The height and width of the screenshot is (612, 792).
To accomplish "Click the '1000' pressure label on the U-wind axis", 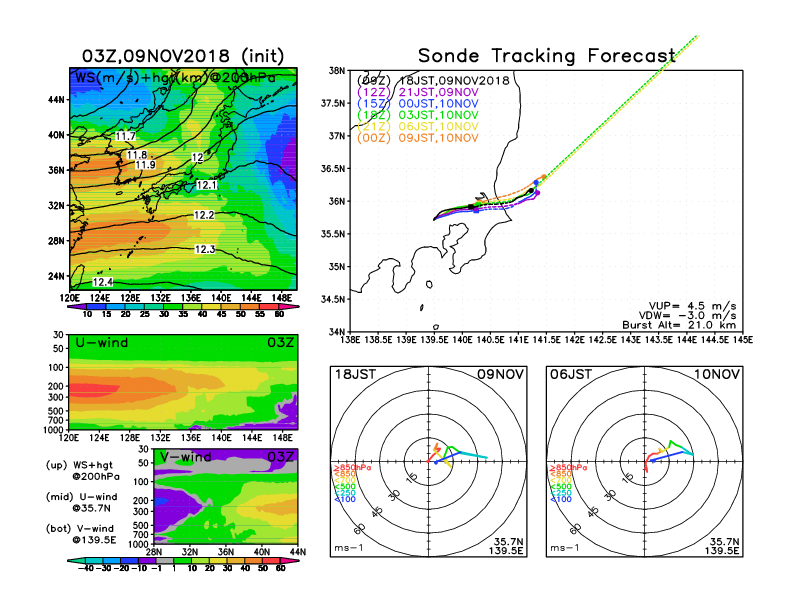I will [x=55, y=430].
